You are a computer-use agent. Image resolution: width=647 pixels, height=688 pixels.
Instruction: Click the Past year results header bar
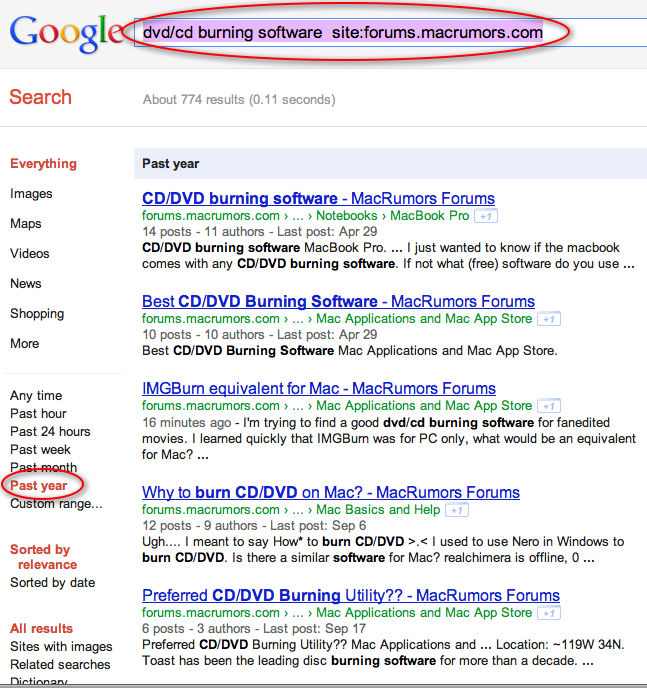coord(390,164)
